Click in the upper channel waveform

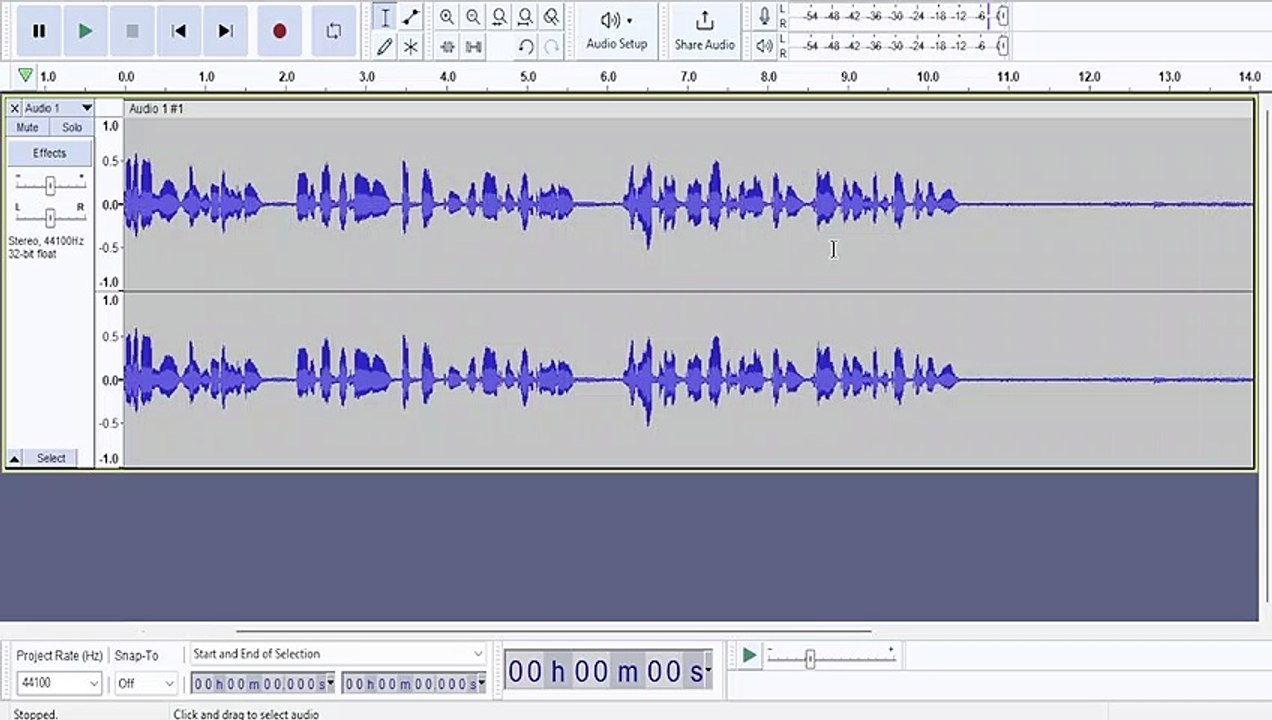(688, 204)
